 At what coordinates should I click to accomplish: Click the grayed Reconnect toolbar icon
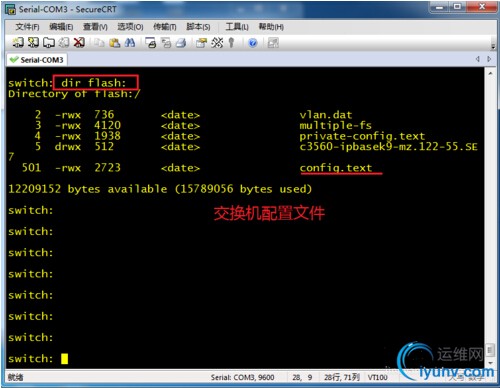pyautogui.click(x=64, y=42)
